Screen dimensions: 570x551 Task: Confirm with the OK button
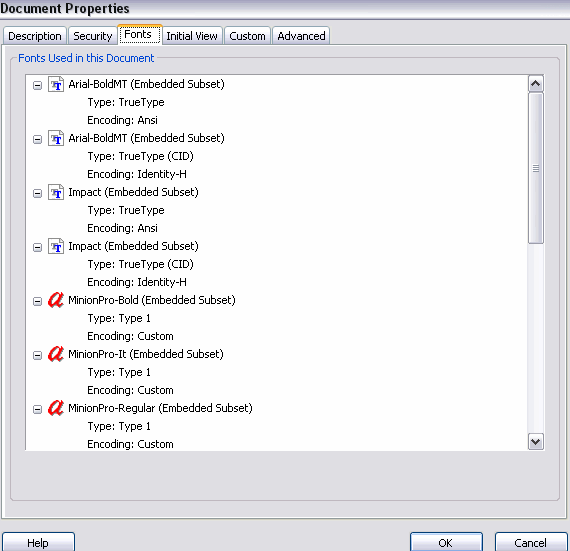click(x=446, y=542)
